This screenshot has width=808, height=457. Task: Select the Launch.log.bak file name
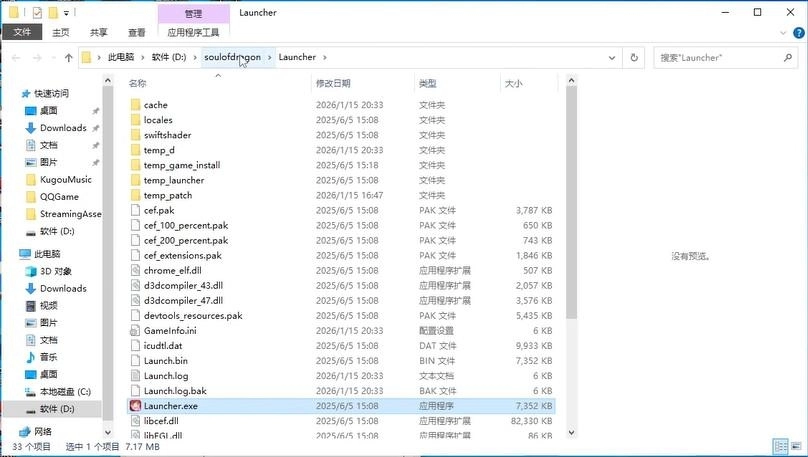point(175,391)
